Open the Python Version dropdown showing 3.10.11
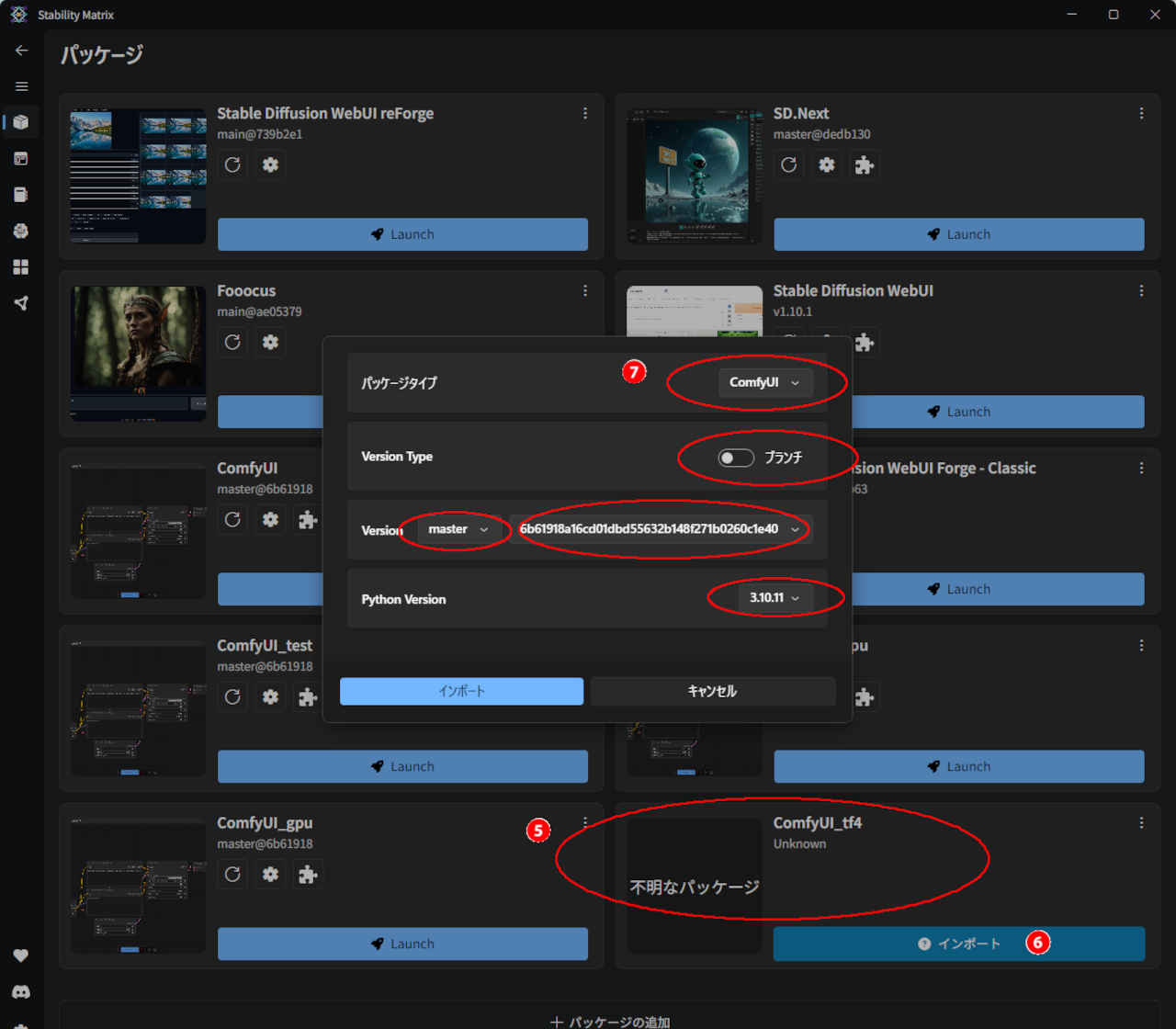This screenshot has width=1176, height=1029. point(775,598)
